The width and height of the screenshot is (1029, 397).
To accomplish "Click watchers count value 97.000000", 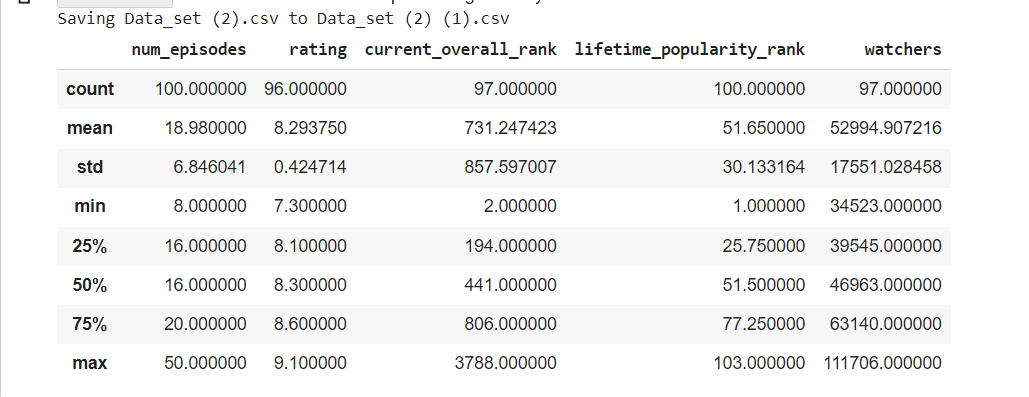I will [900, 89].
